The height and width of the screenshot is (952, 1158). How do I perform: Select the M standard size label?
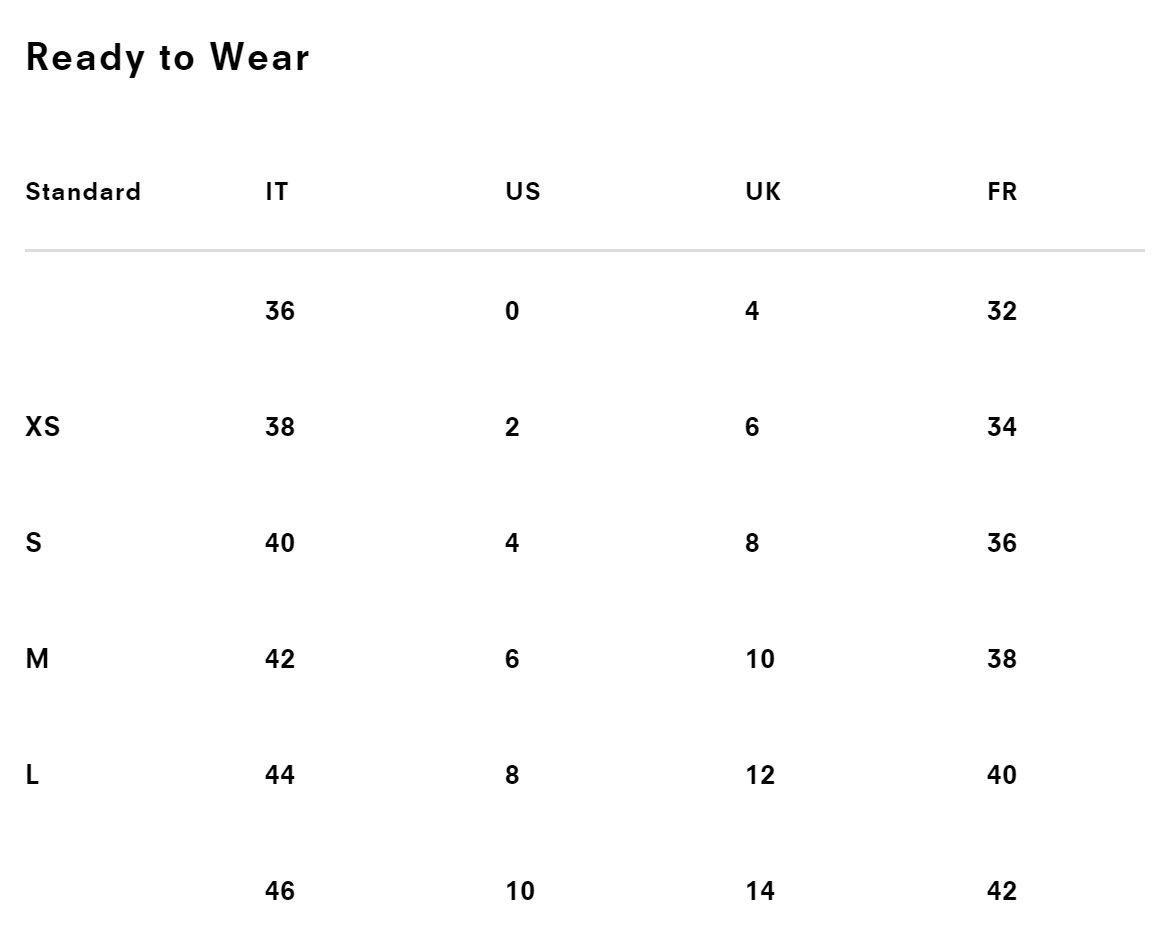click(x=36, y=659)
